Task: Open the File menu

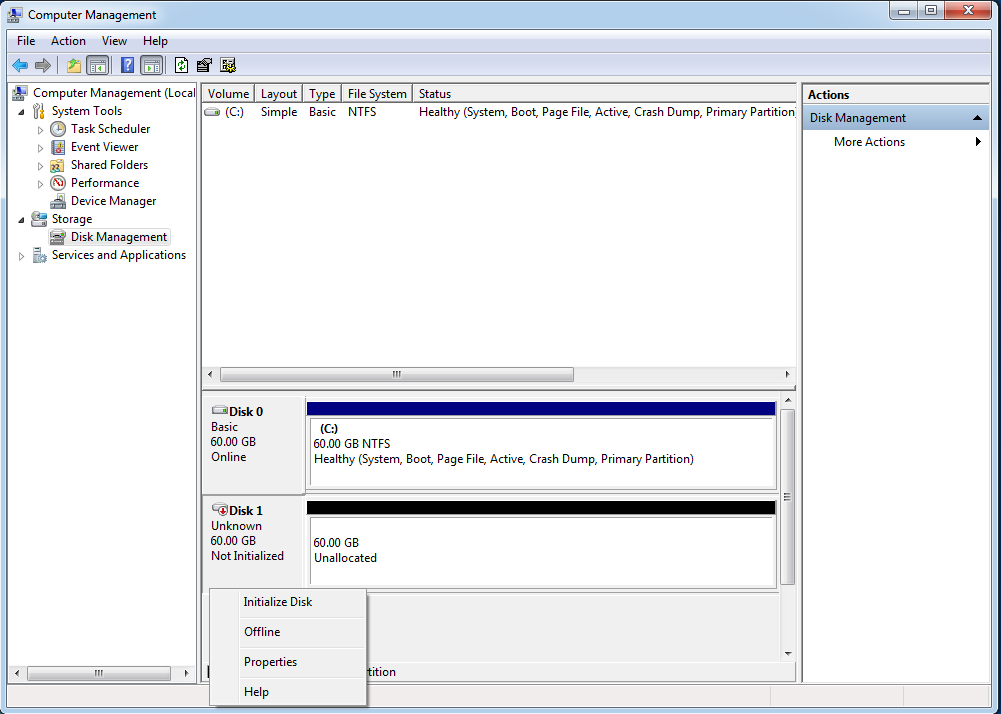Action: tap(26, 41)
